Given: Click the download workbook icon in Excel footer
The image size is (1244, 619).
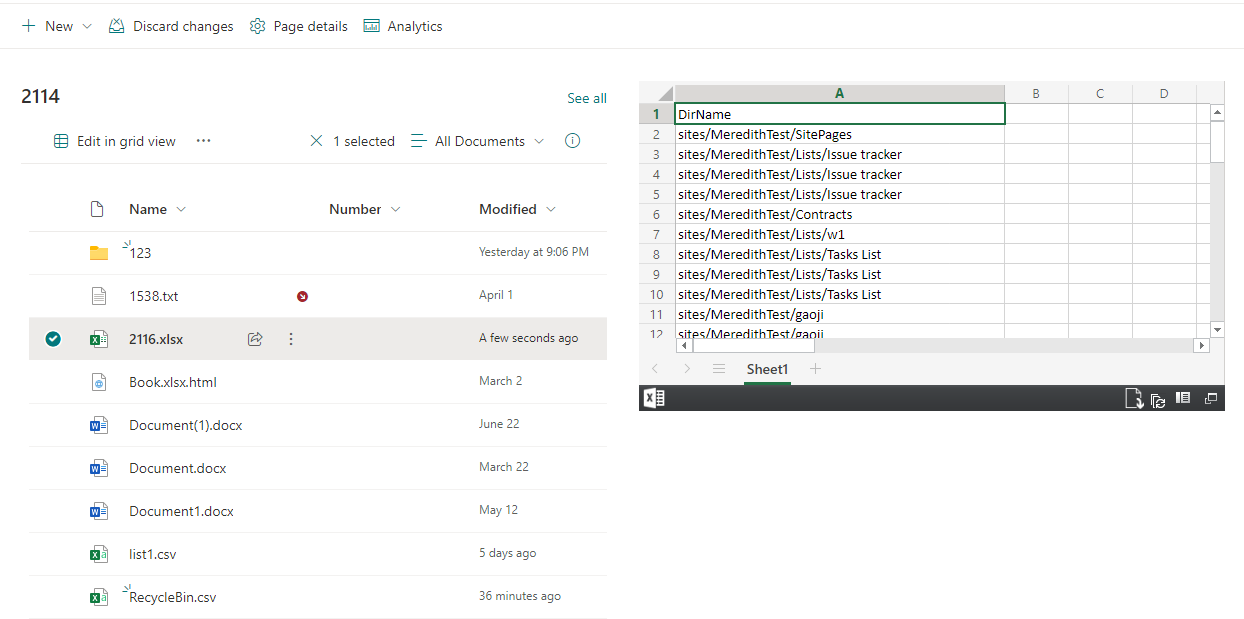Looking at the screenshot, I should coord(1134,399).
